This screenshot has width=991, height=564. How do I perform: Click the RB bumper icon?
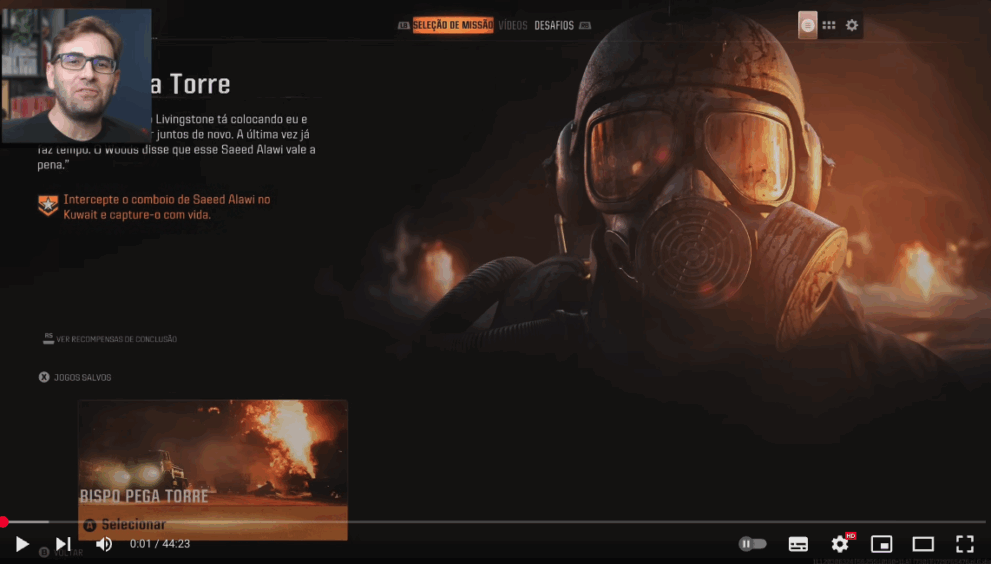(585, 26)
